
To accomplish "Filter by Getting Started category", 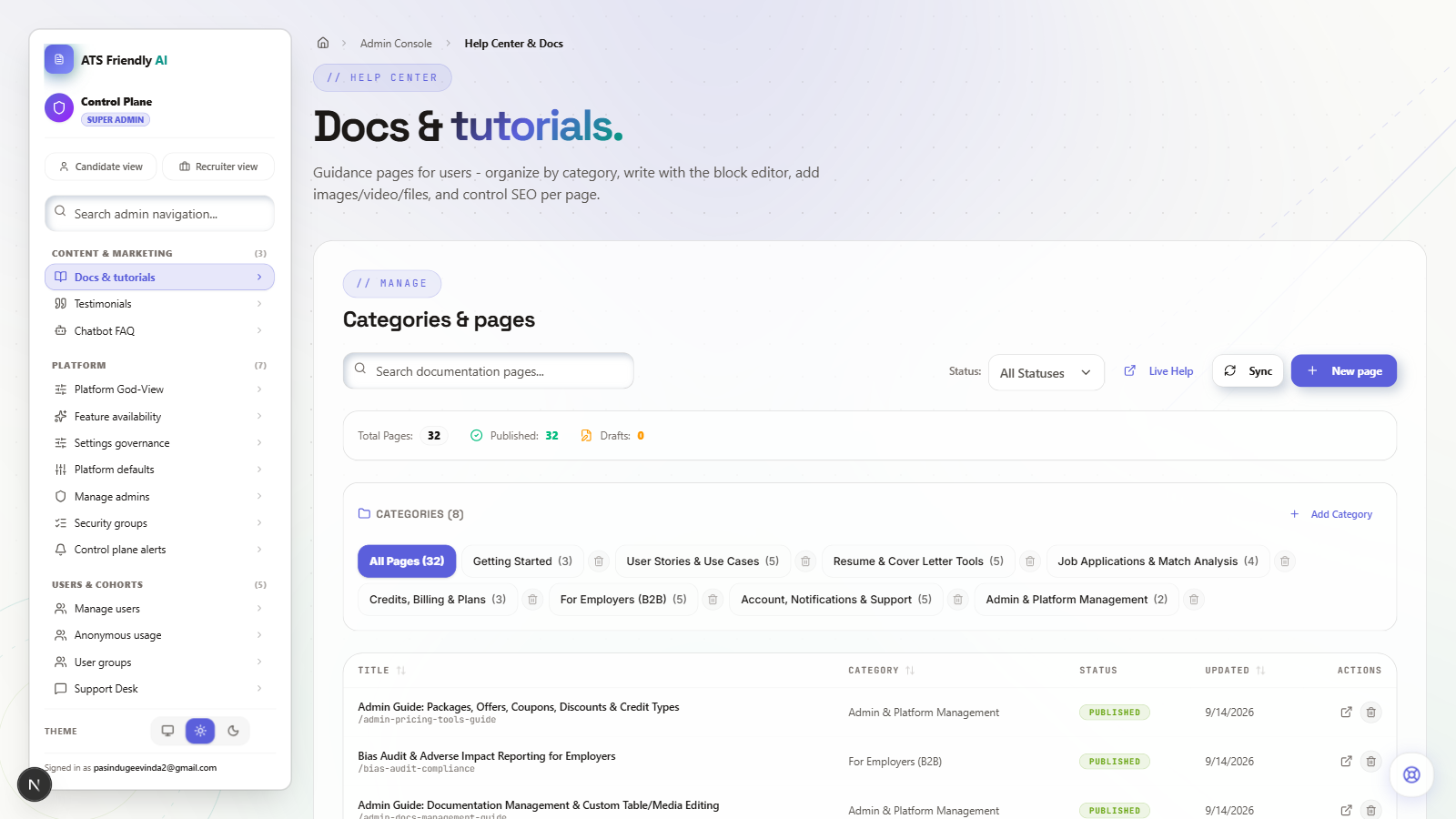I will point(522,561).
